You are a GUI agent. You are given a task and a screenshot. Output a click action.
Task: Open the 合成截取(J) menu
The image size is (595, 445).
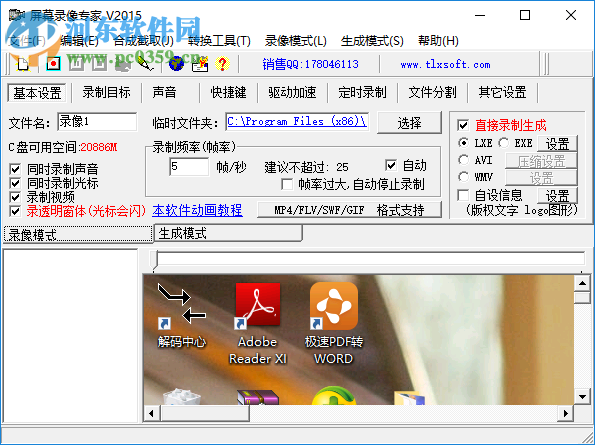click(x=143, y=41)
